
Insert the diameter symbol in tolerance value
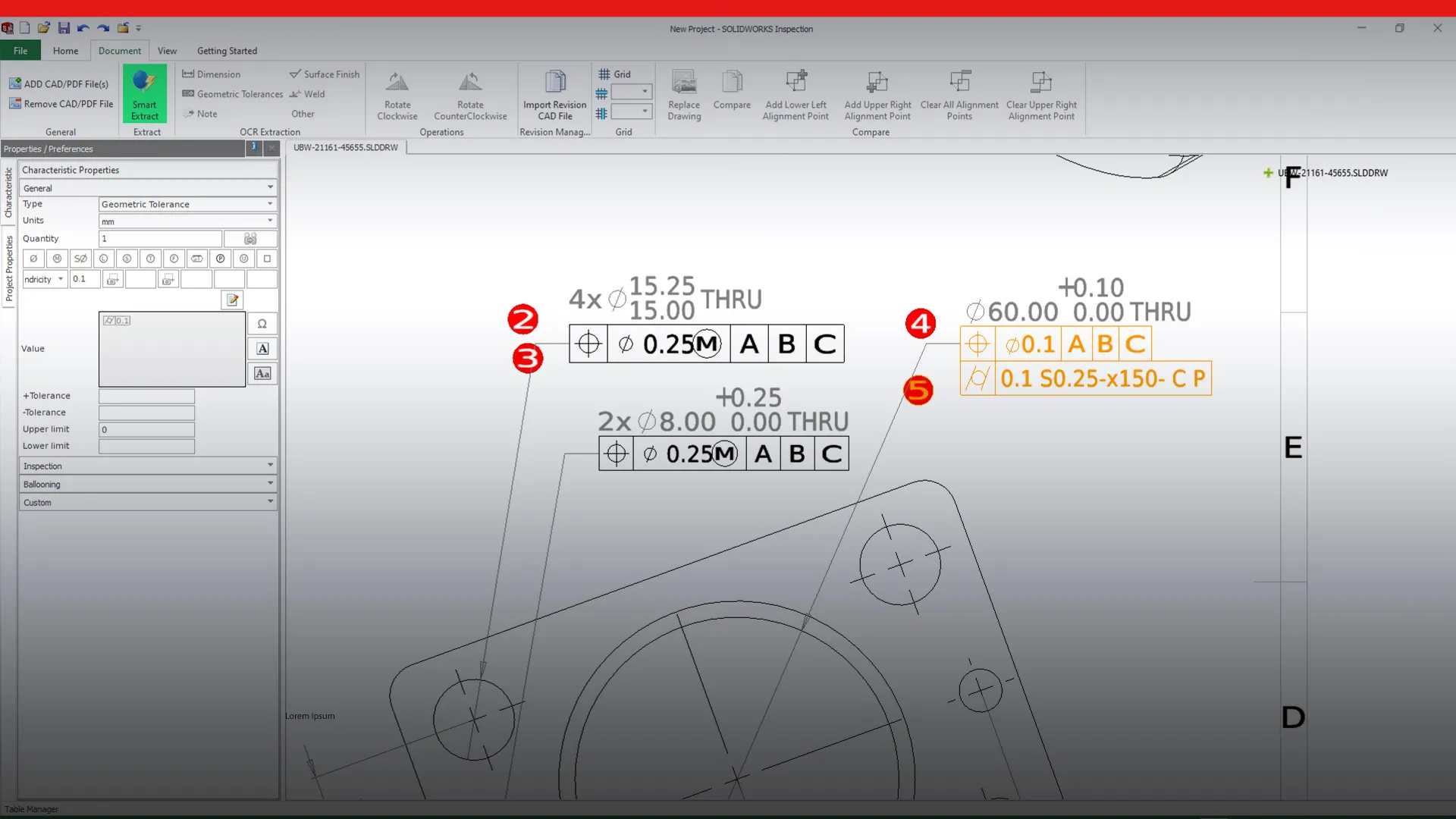coord(33,259)
